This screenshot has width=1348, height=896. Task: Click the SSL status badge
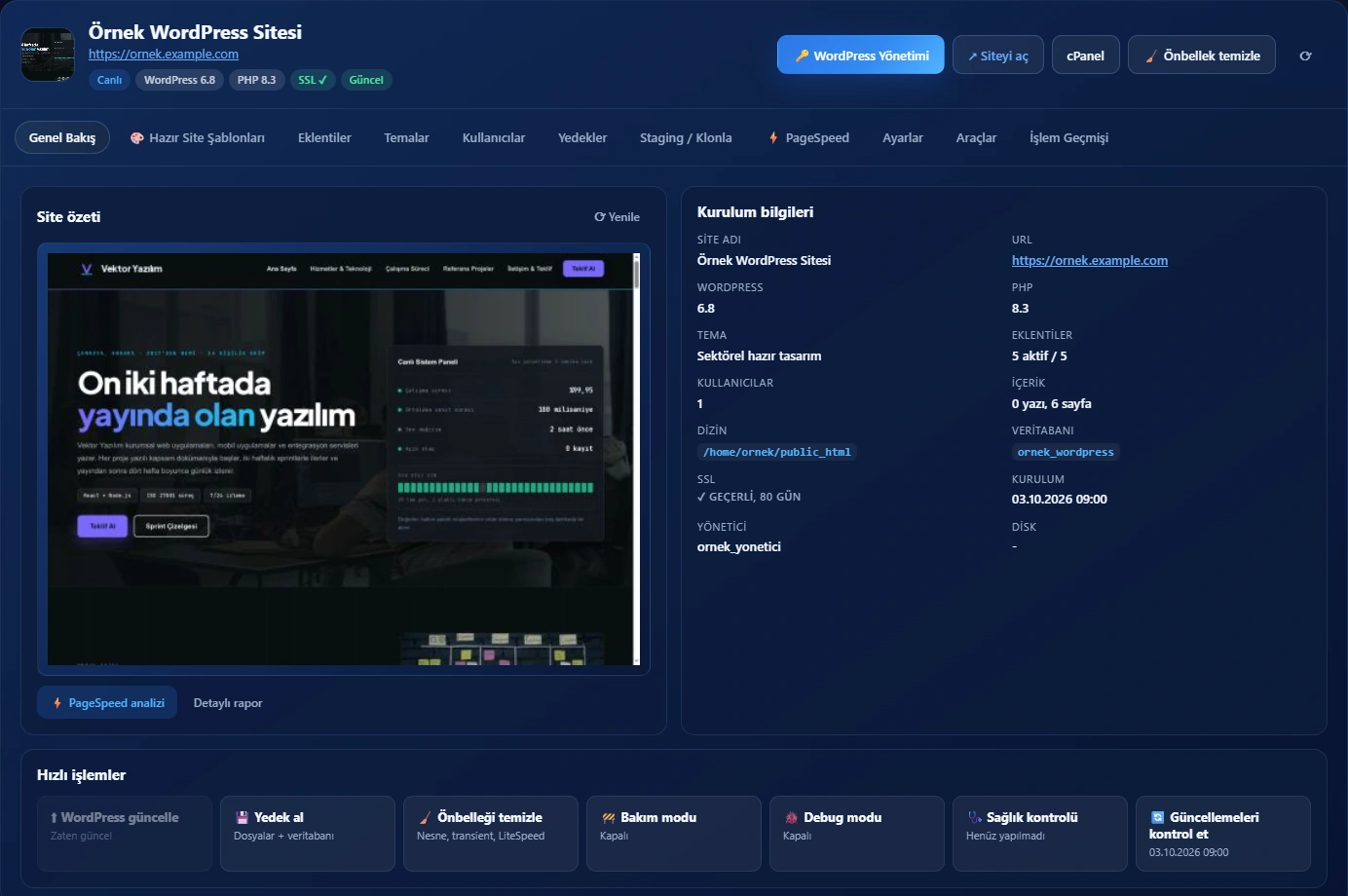point(313,80)
